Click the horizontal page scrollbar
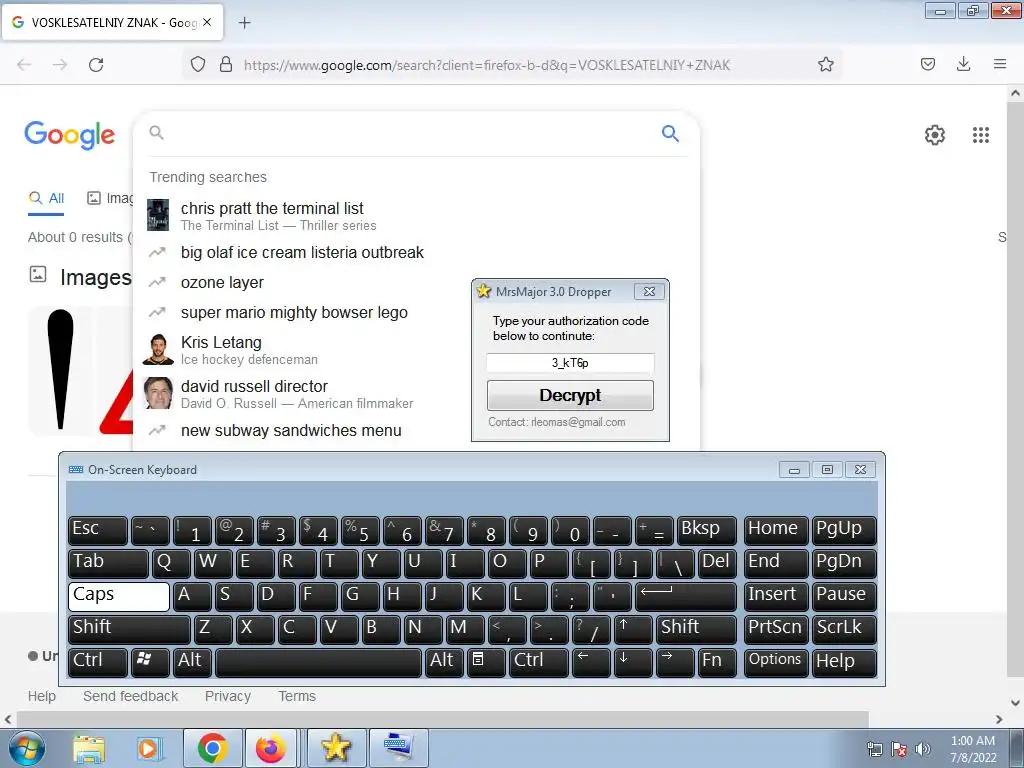 [443, 719]
